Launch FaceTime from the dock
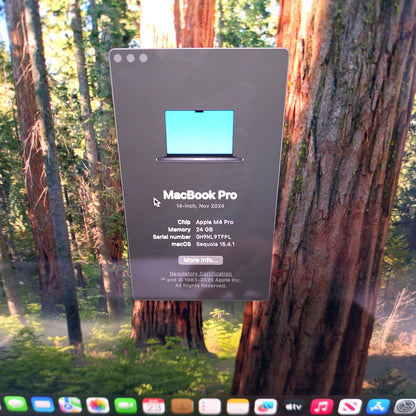The width and height of the screenshot is (416, 416). pyautogui.click(x=126, y=406)
